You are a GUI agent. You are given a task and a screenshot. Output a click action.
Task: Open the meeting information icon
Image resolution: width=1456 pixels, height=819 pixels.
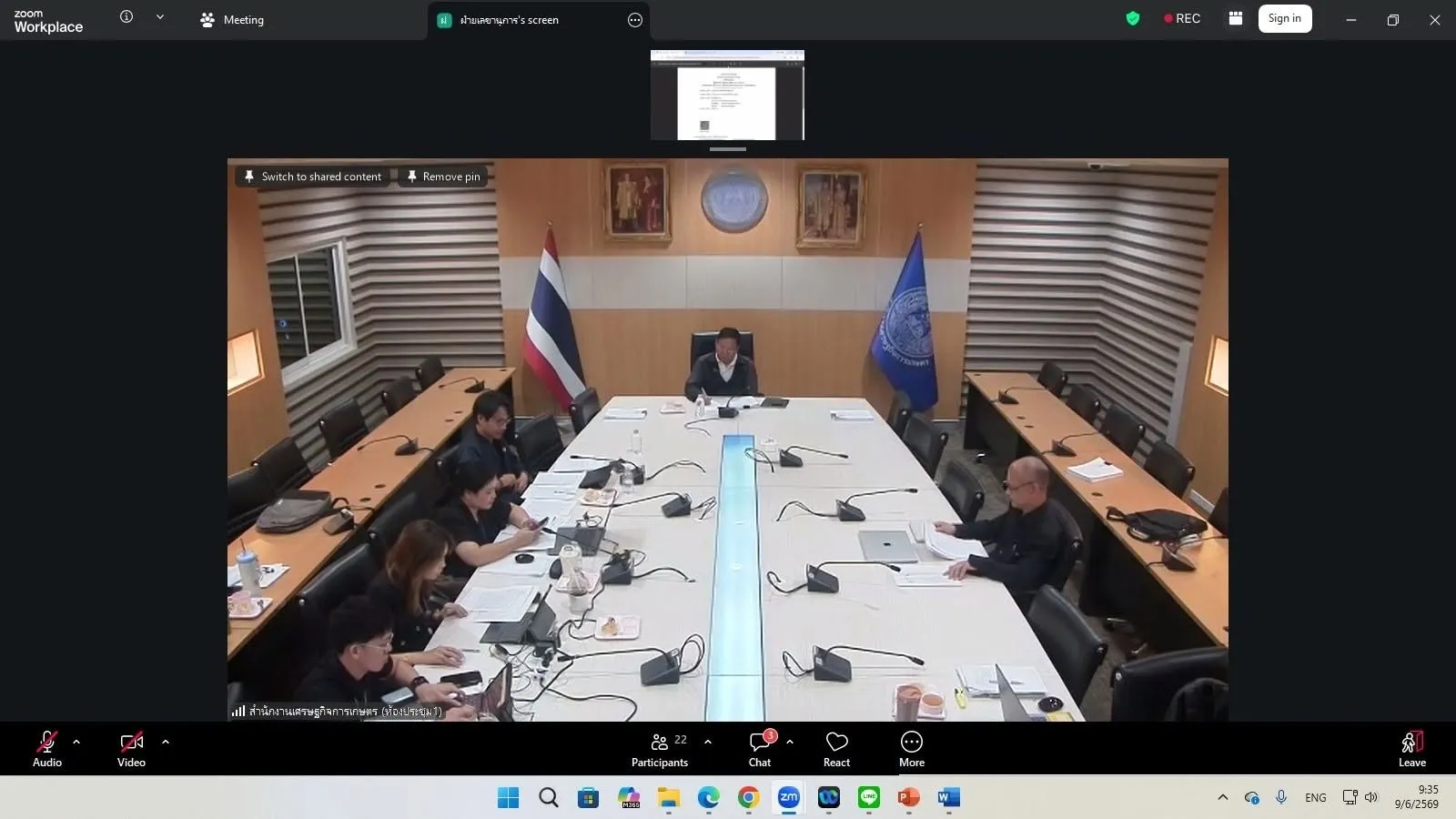pos(126,16)
